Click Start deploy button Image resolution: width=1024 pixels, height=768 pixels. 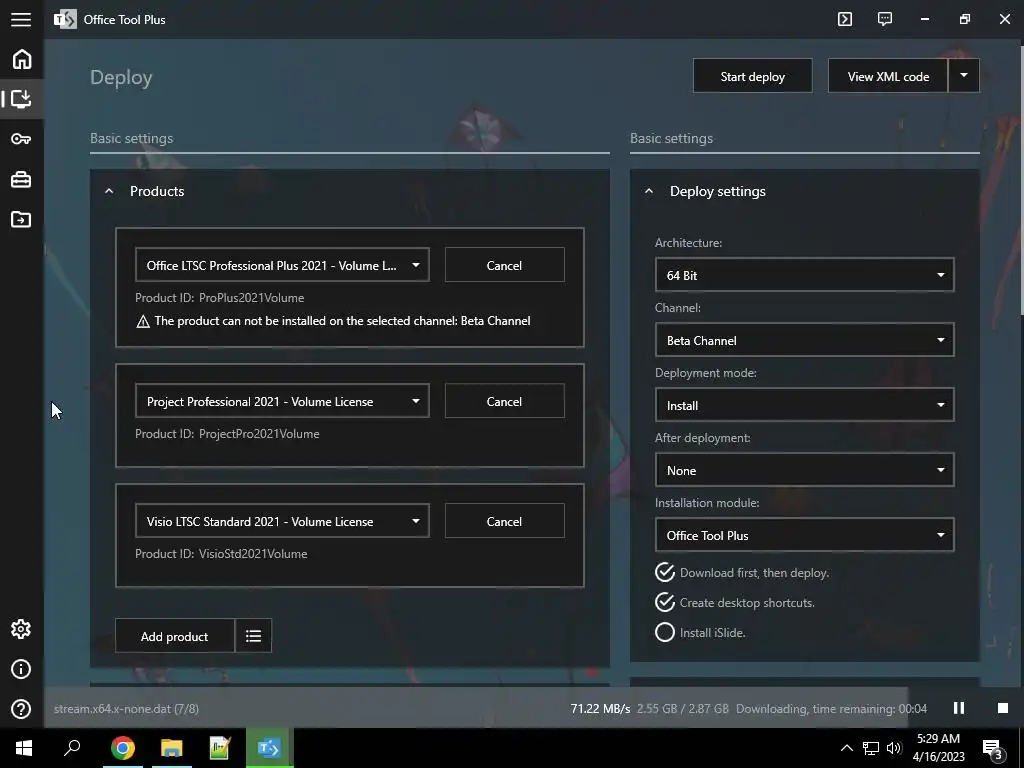(752, 76)
